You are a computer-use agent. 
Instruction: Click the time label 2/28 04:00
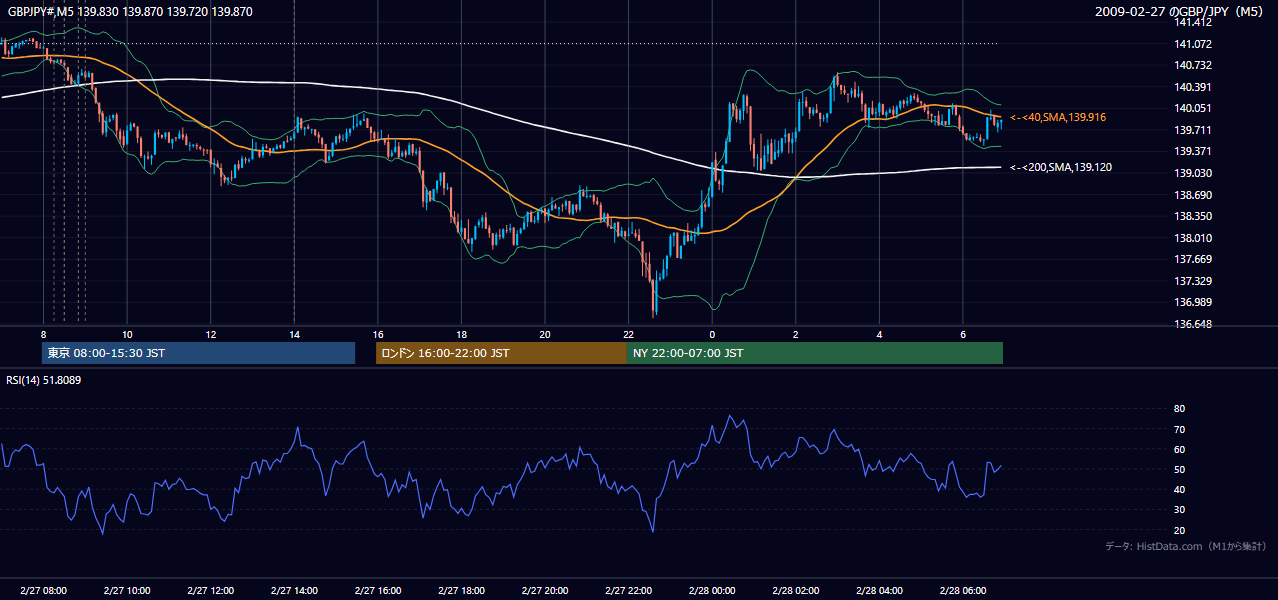coord(879,591)
